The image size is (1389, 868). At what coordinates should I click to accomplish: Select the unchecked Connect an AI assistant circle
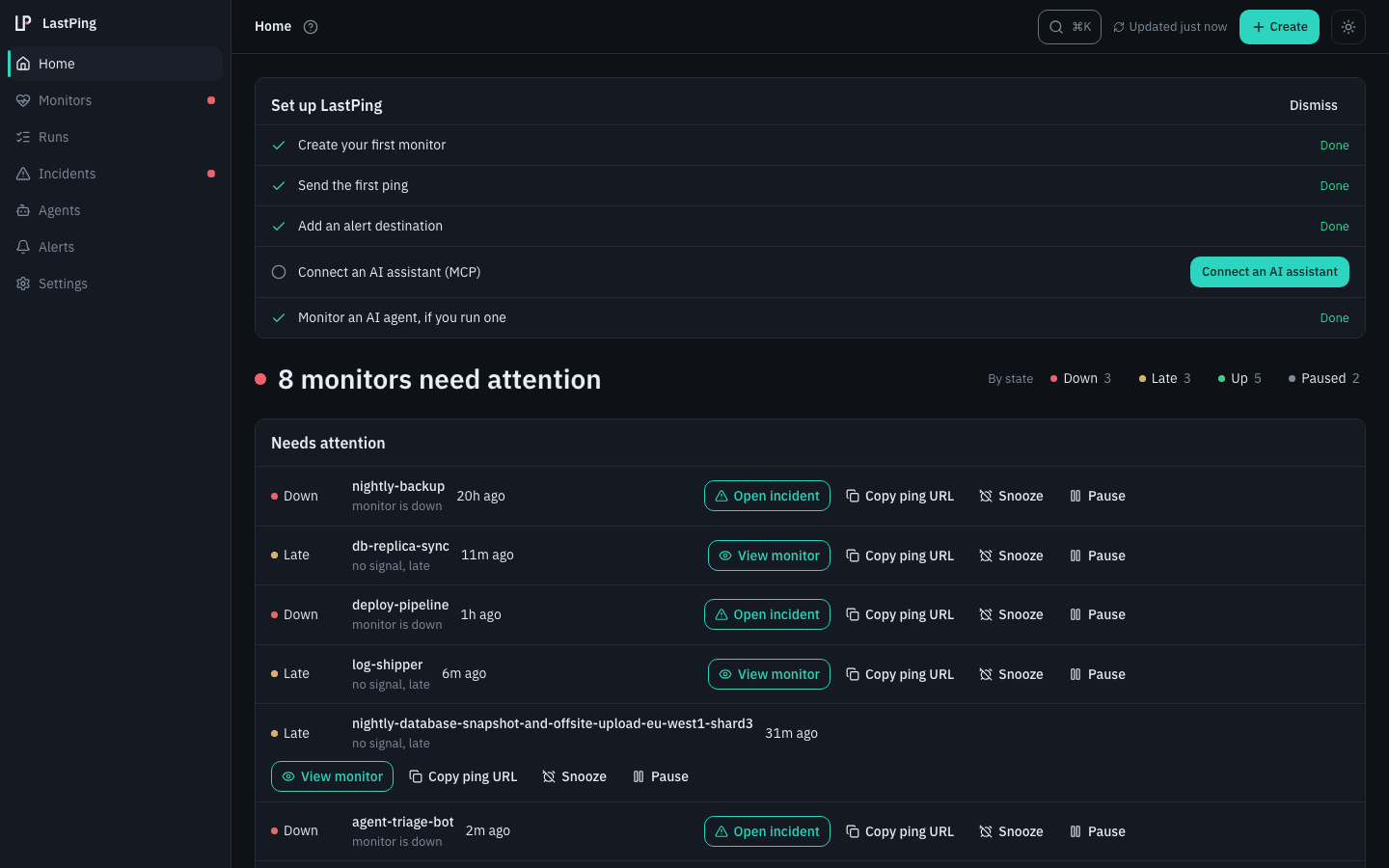point(279,272)
